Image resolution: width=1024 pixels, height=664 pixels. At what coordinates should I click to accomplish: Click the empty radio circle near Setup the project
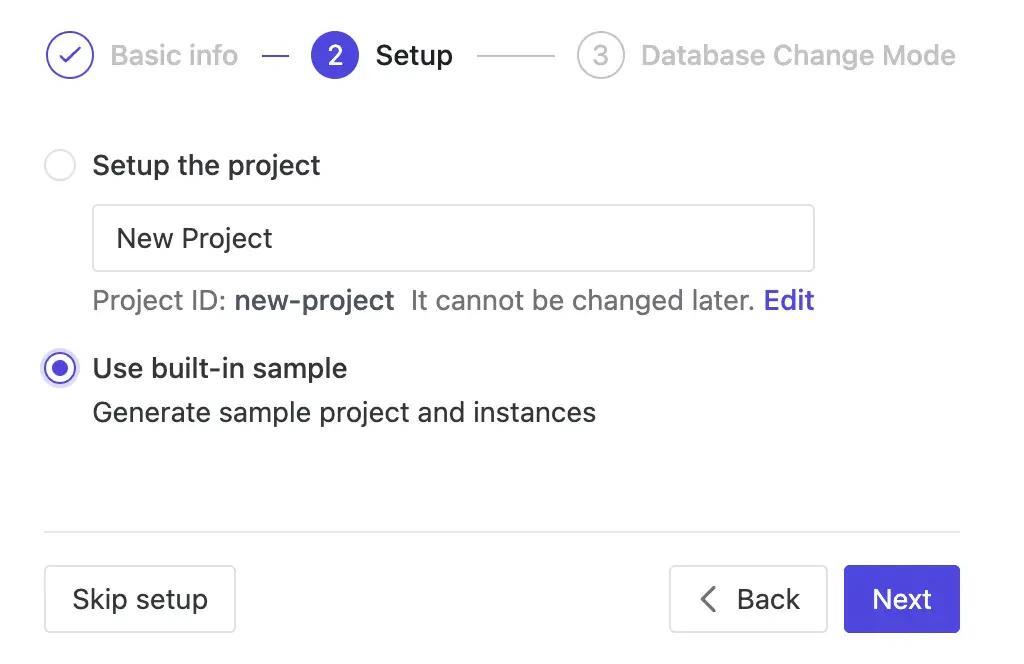[59, 165]
